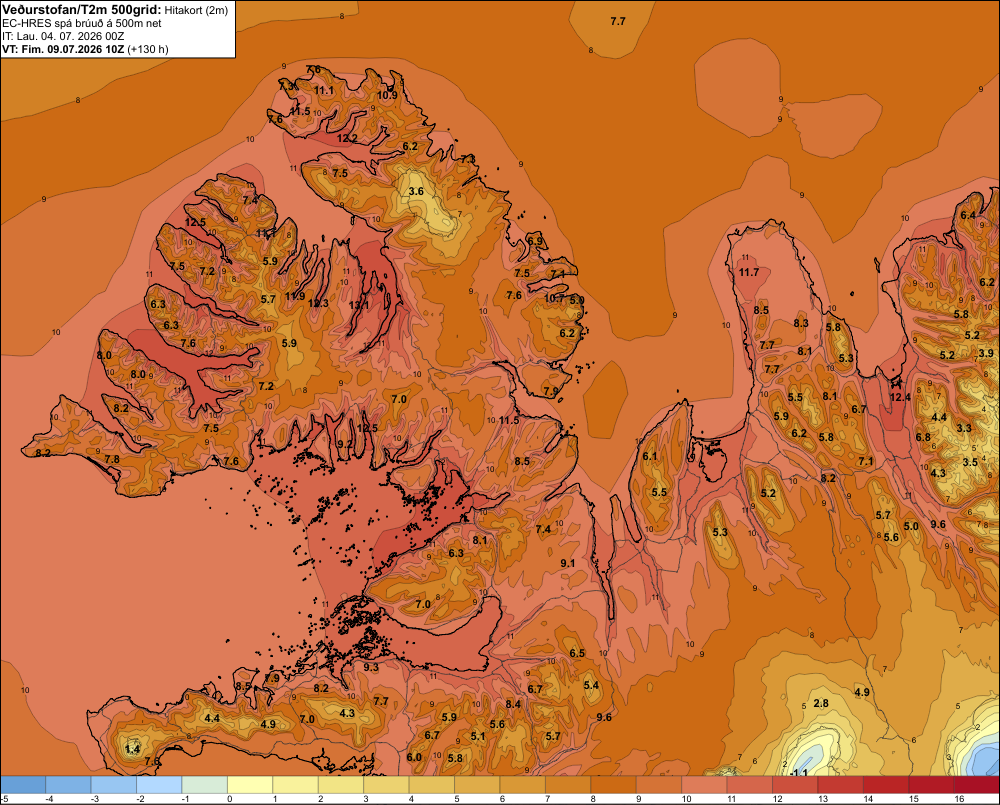Select the 2.8 temperature label
This screenshot has height=805, width=1000.
(x=821, y=703)
